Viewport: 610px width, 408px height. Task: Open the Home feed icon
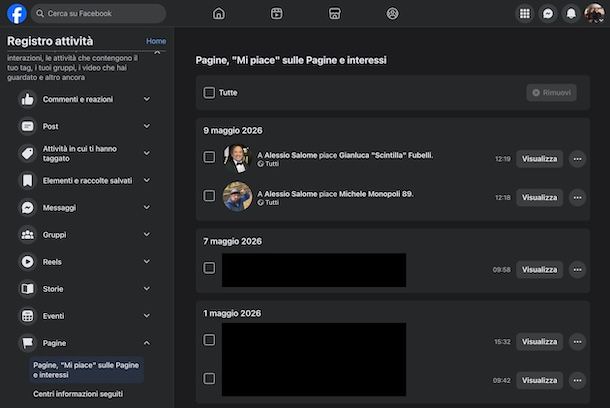pos(219,14)
